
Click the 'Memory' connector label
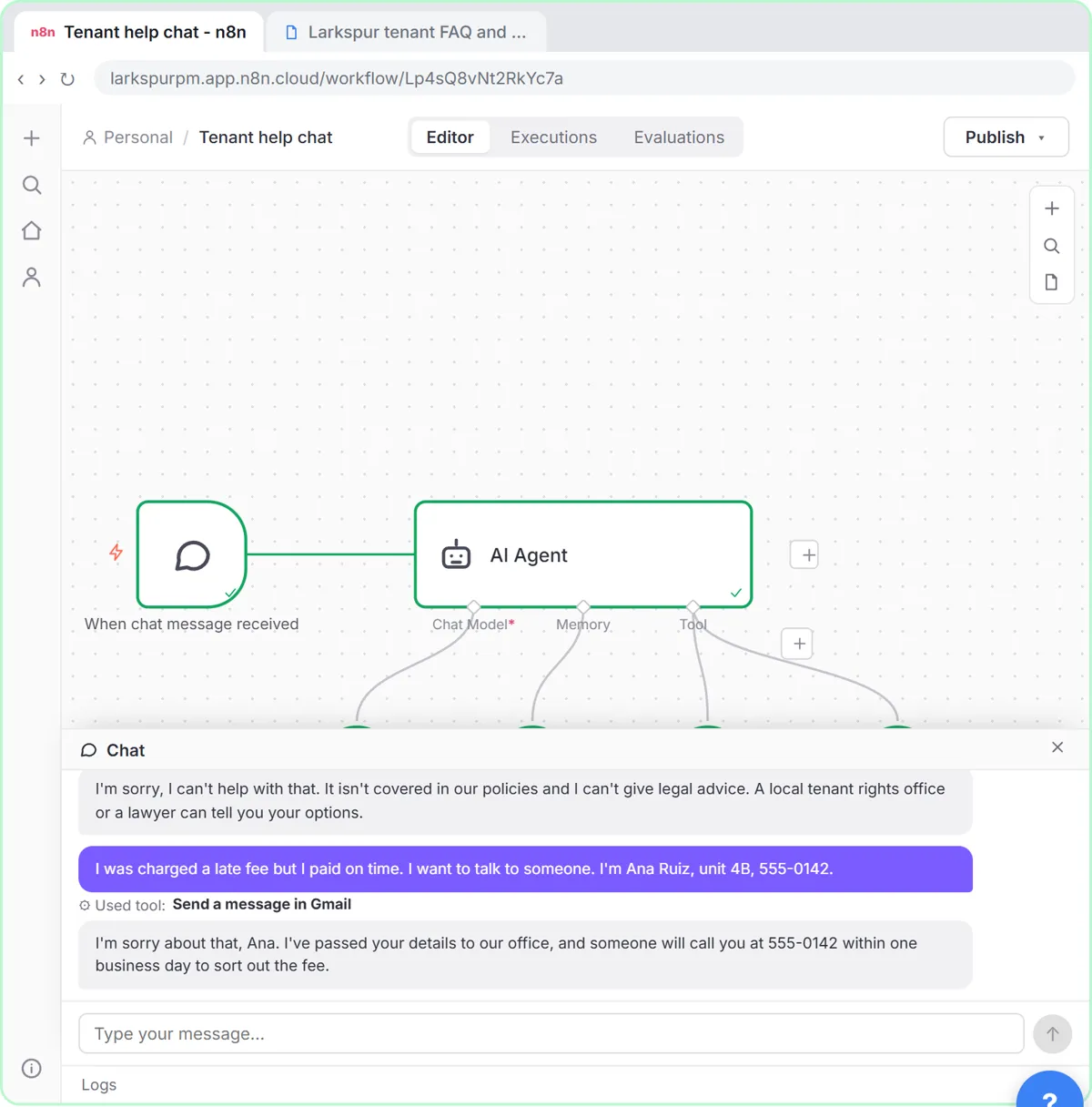point(583,625)
